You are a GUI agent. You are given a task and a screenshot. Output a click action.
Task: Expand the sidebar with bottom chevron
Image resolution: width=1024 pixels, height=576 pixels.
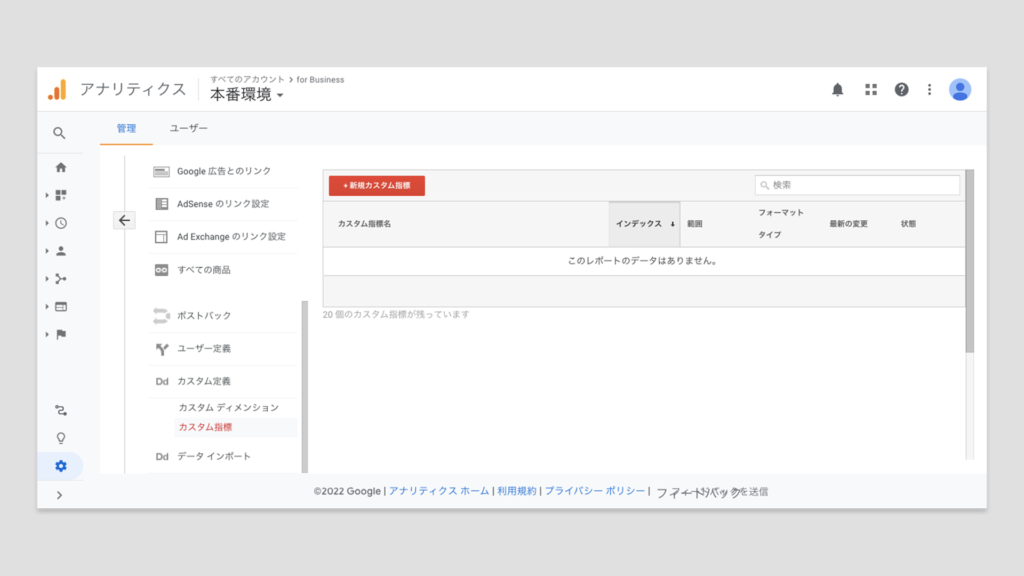tap(60, 495)
